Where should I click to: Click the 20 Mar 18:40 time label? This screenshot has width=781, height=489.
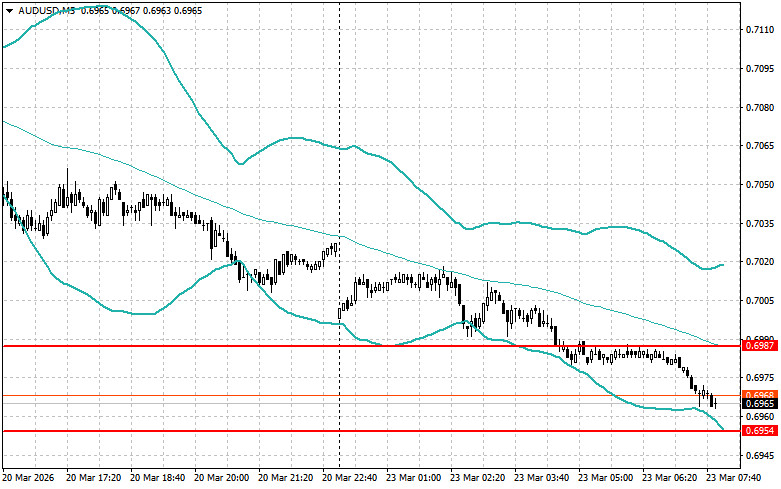pyautogui.click(x=157, y=478)
